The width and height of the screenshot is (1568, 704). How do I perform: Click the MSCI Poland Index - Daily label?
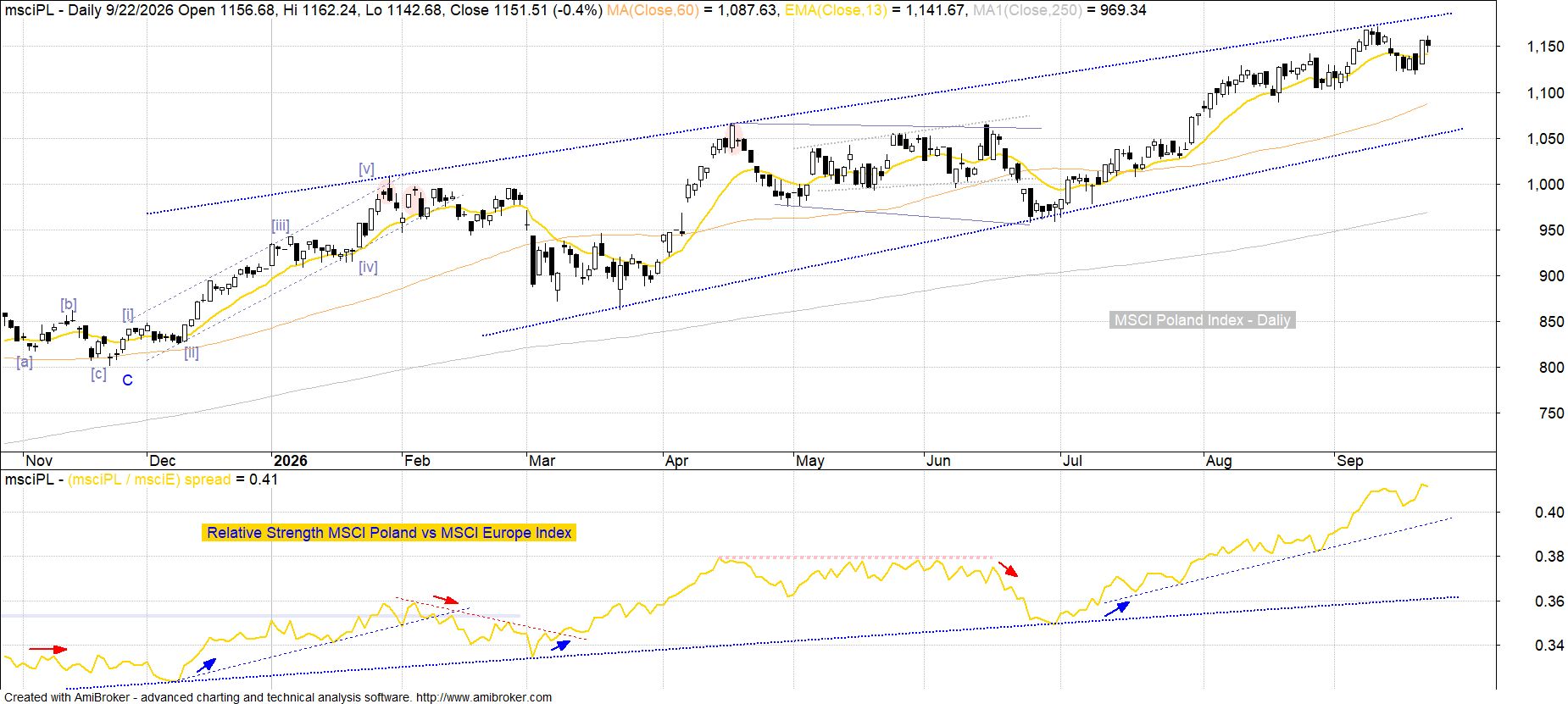[1202, 320]
